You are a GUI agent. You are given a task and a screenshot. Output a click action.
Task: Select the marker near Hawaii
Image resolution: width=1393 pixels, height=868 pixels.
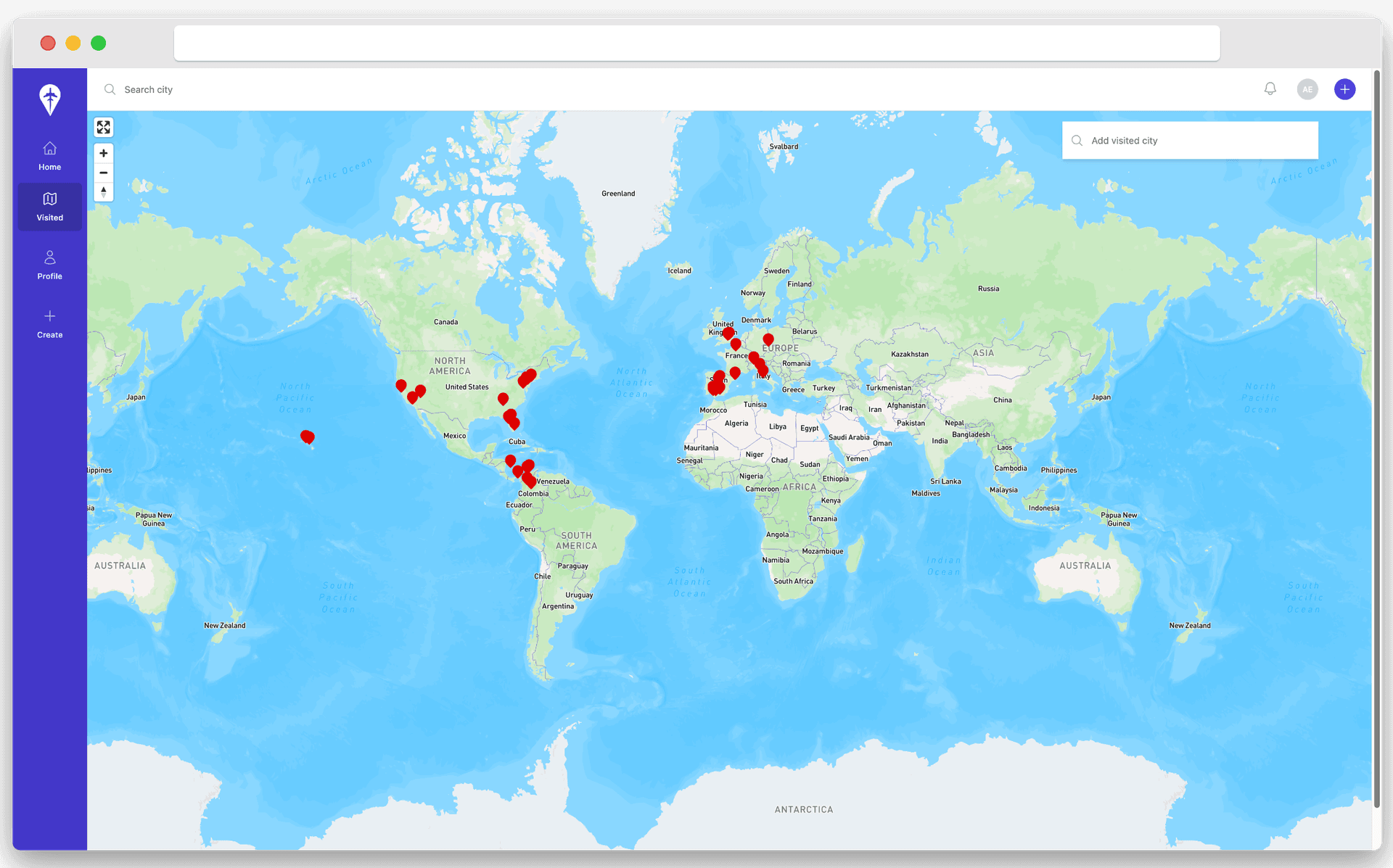307,437
